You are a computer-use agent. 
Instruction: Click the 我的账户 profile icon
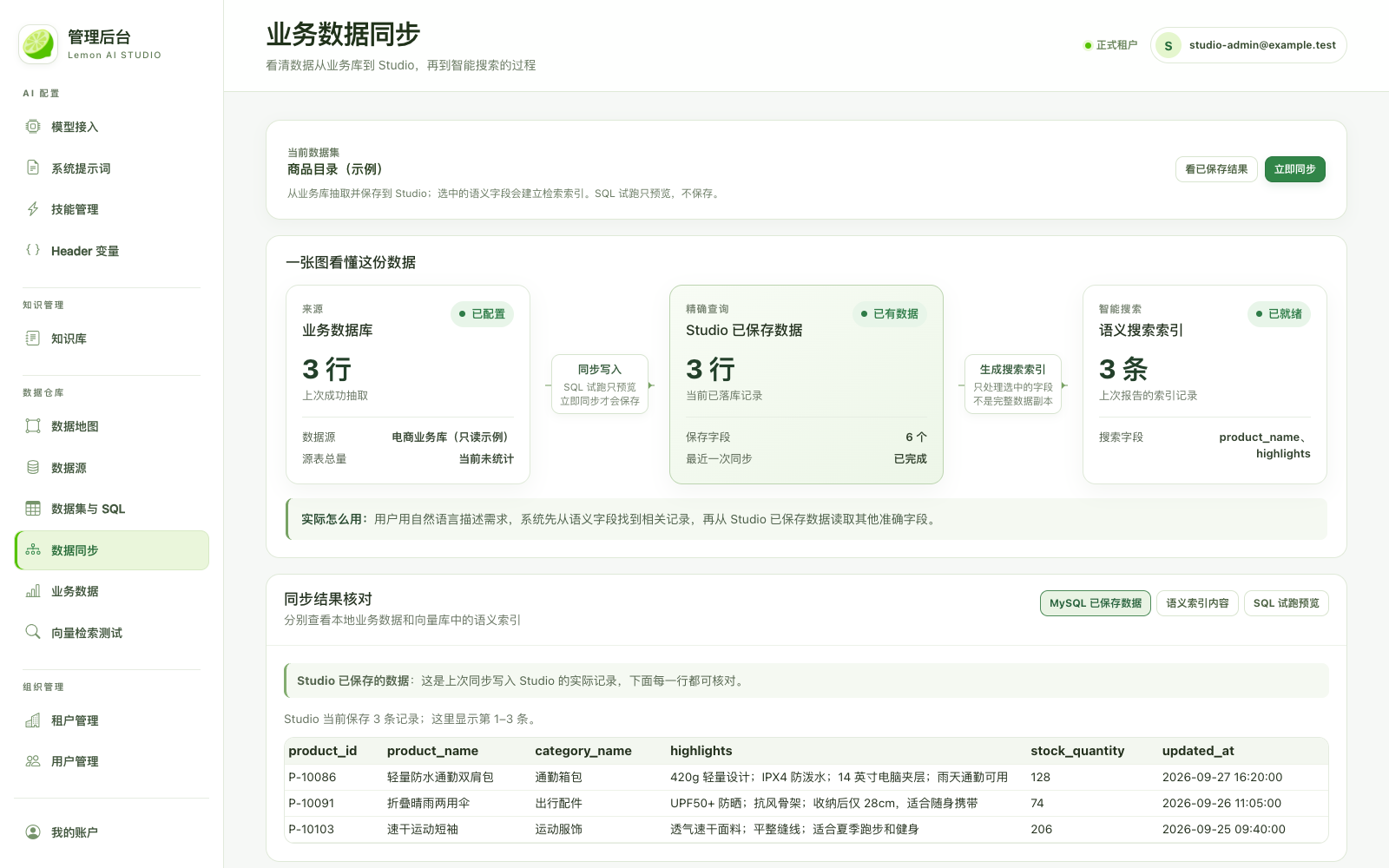(33, 832)
